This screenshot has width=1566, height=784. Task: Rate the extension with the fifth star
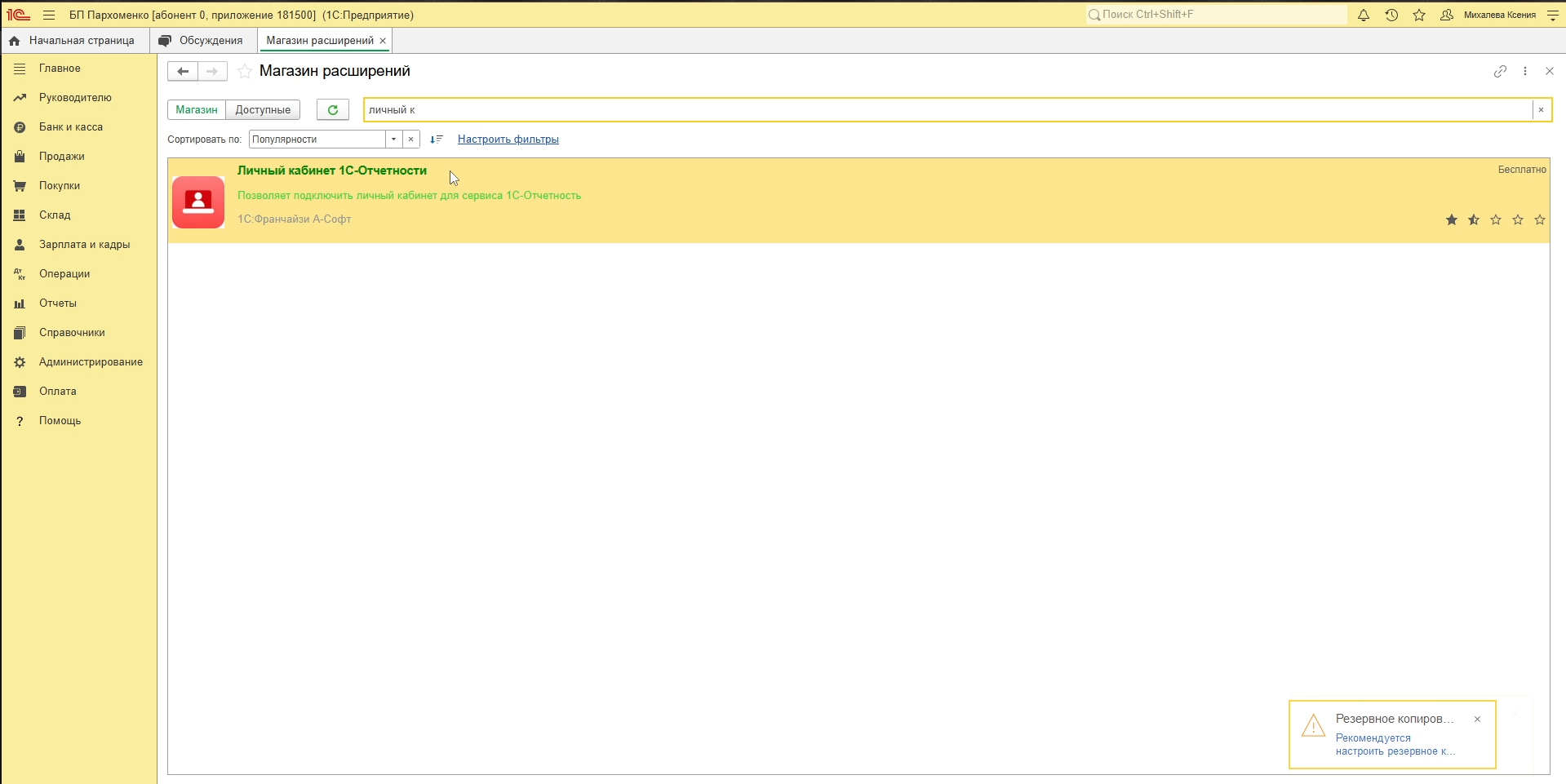tap(1540, 219)
